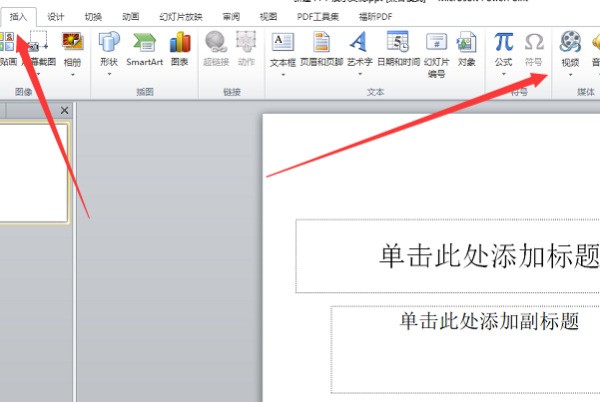Switch to the Design (设计) tab

[x=55, y=17]
